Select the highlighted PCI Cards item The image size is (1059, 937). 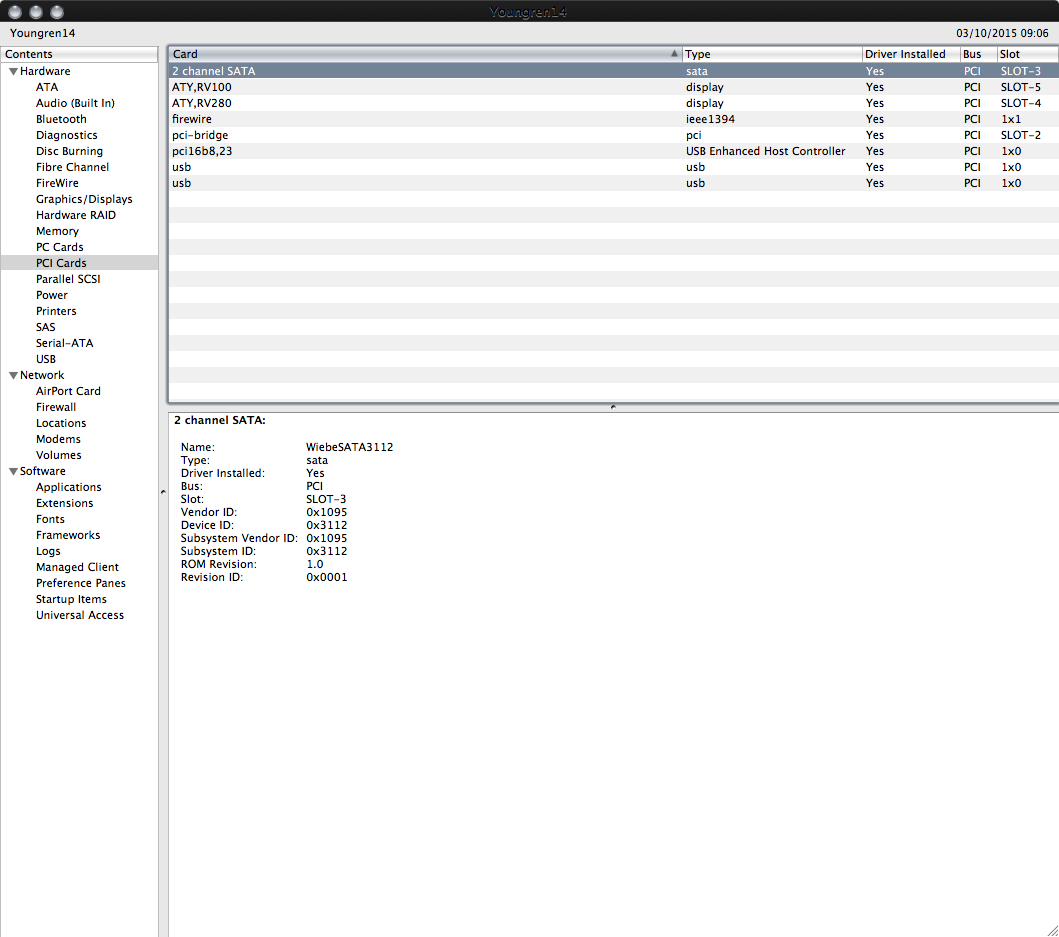click(80, 263)
